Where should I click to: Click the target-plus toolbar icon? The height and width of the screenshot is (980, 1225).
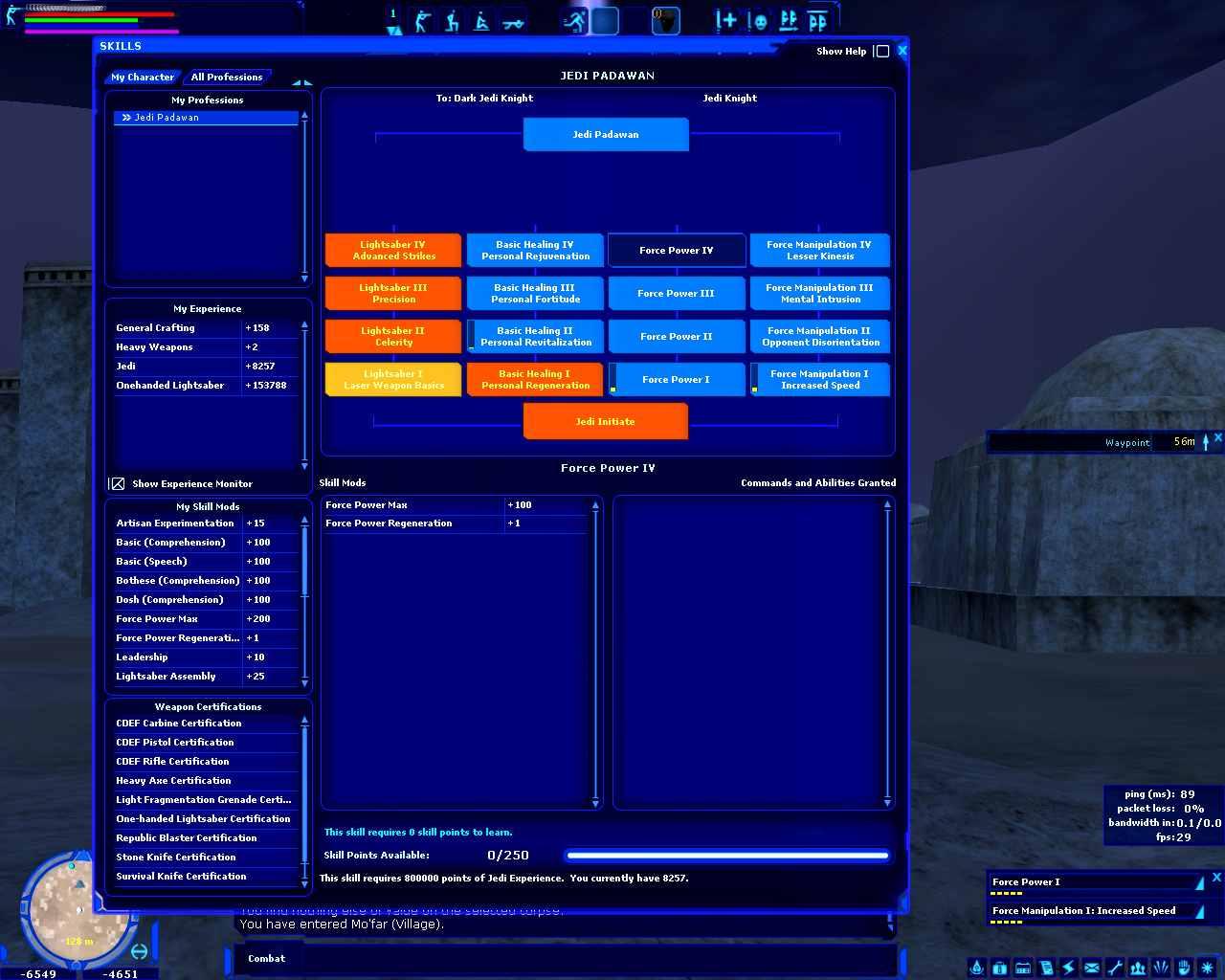point(726,20)
